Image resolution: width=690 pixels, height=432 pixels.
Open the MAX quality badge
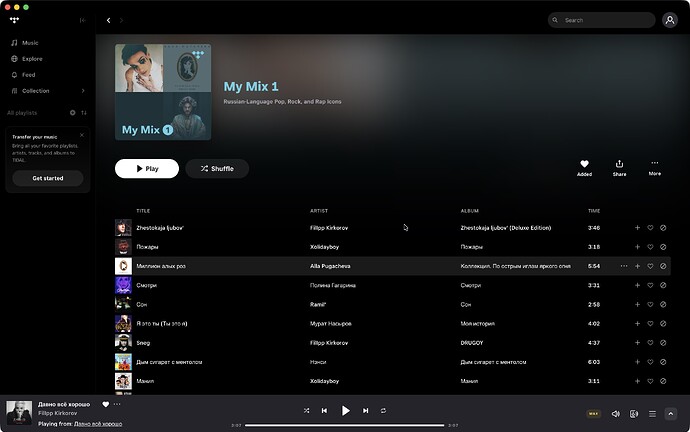pyautogui.click(x=593, y=414)
